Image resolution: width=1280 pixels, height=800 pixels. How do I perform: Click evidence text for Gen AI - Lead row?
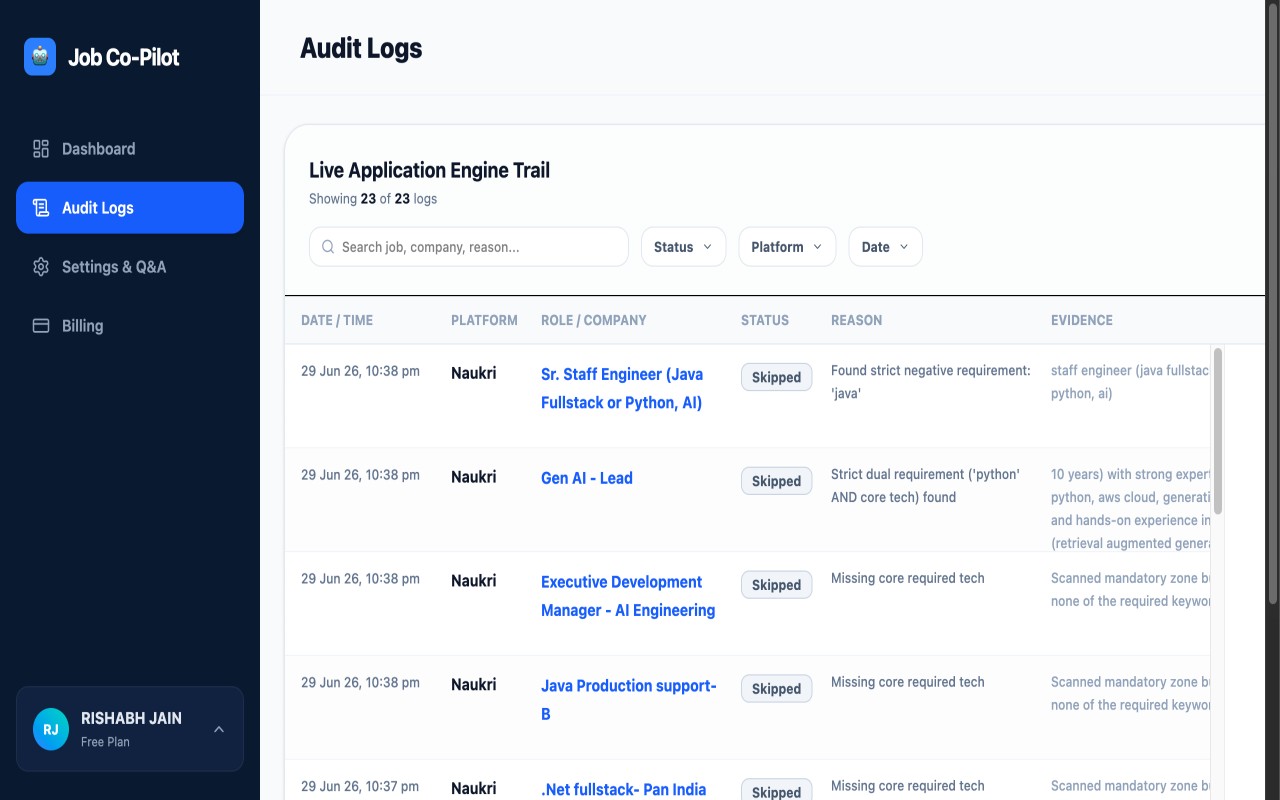pos(1130,509)
